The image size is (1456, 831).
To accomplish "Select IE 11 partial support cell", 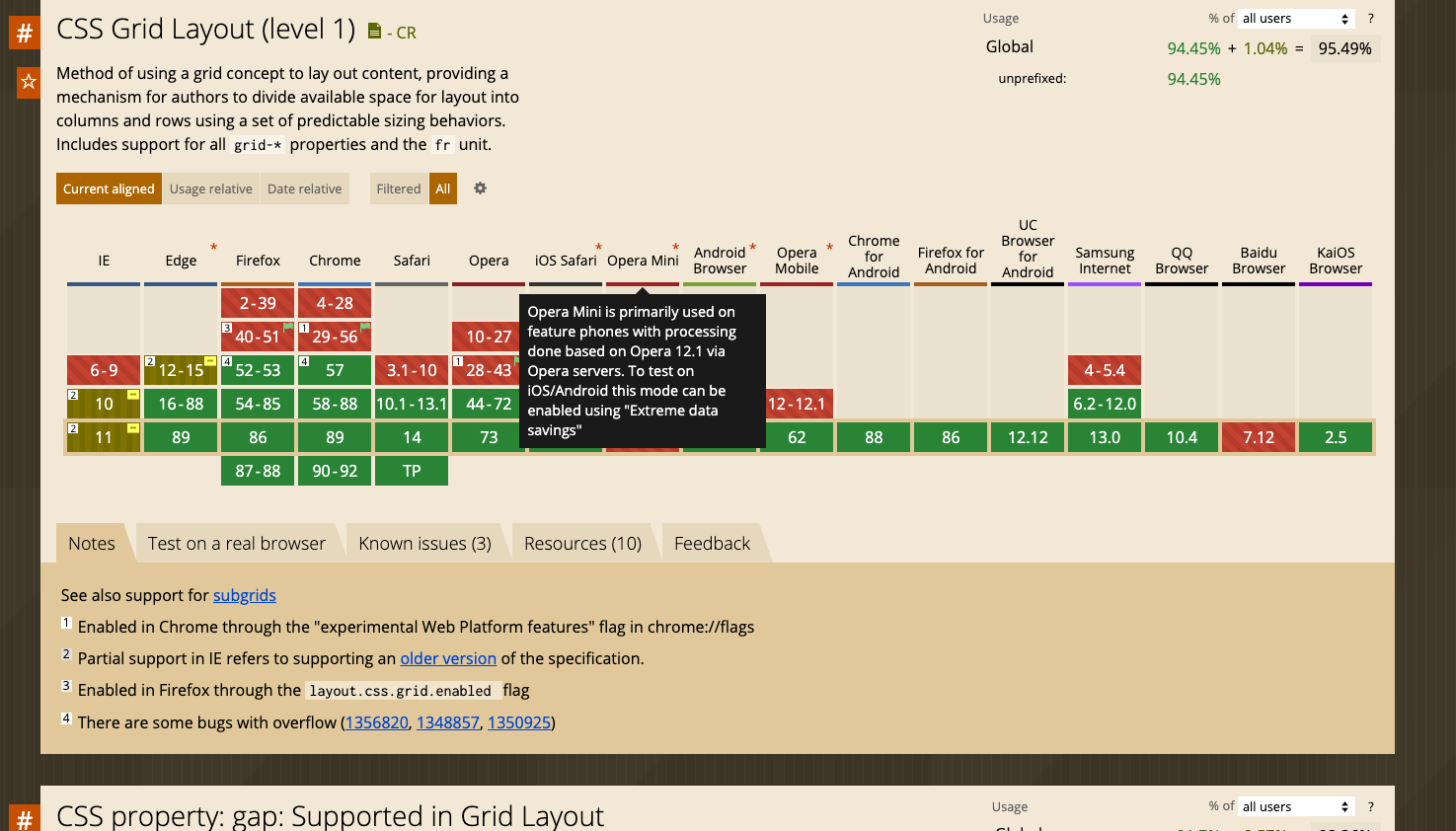I will pos(104,437).
